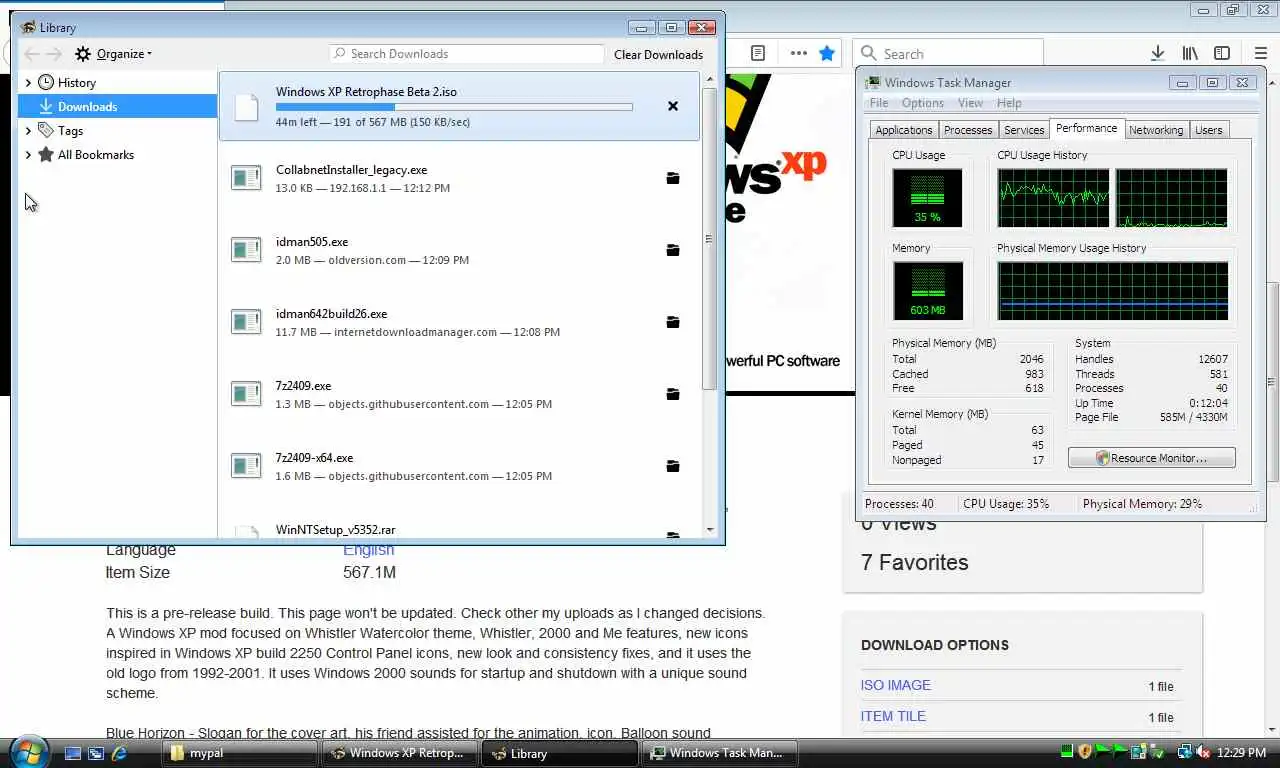
Task: Switch to Services tab
Action: pyautogui.click(x=1024, y=130)
